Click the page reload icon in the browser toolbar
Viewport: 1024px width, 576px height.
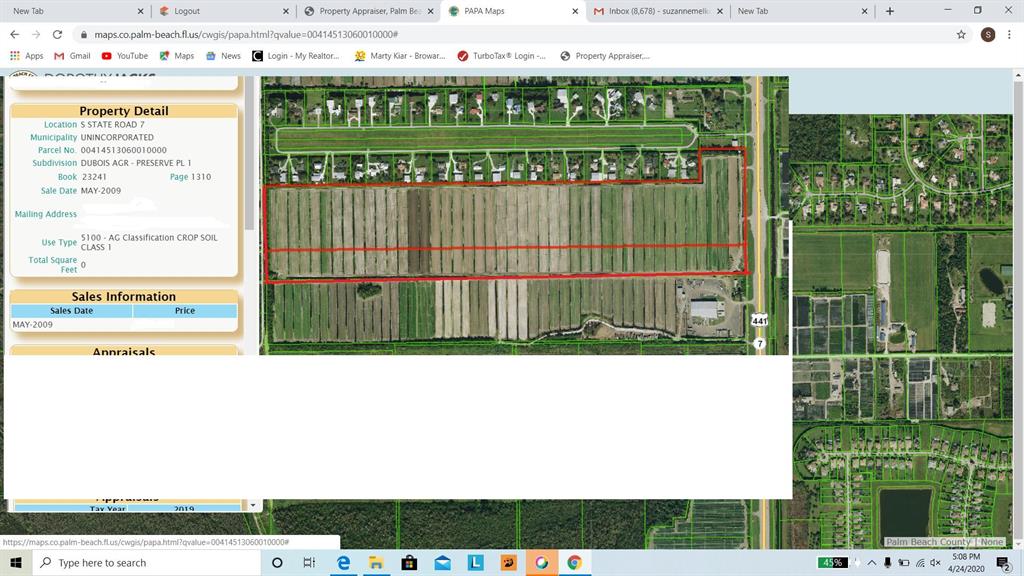(x=57, y=33)
